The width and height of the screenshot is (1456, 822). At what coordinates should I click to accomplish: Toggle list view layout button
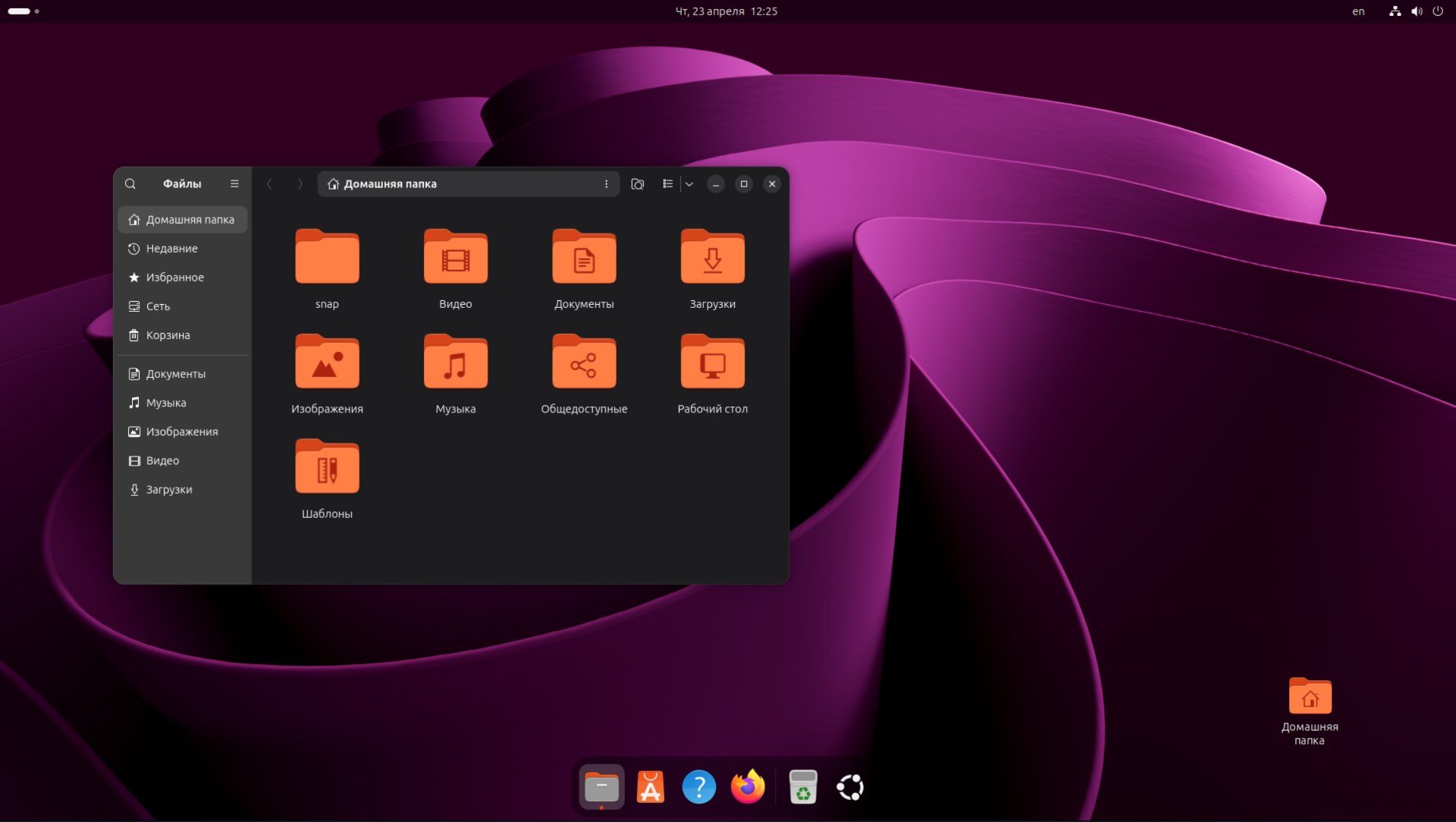click(x=667, y=184)
